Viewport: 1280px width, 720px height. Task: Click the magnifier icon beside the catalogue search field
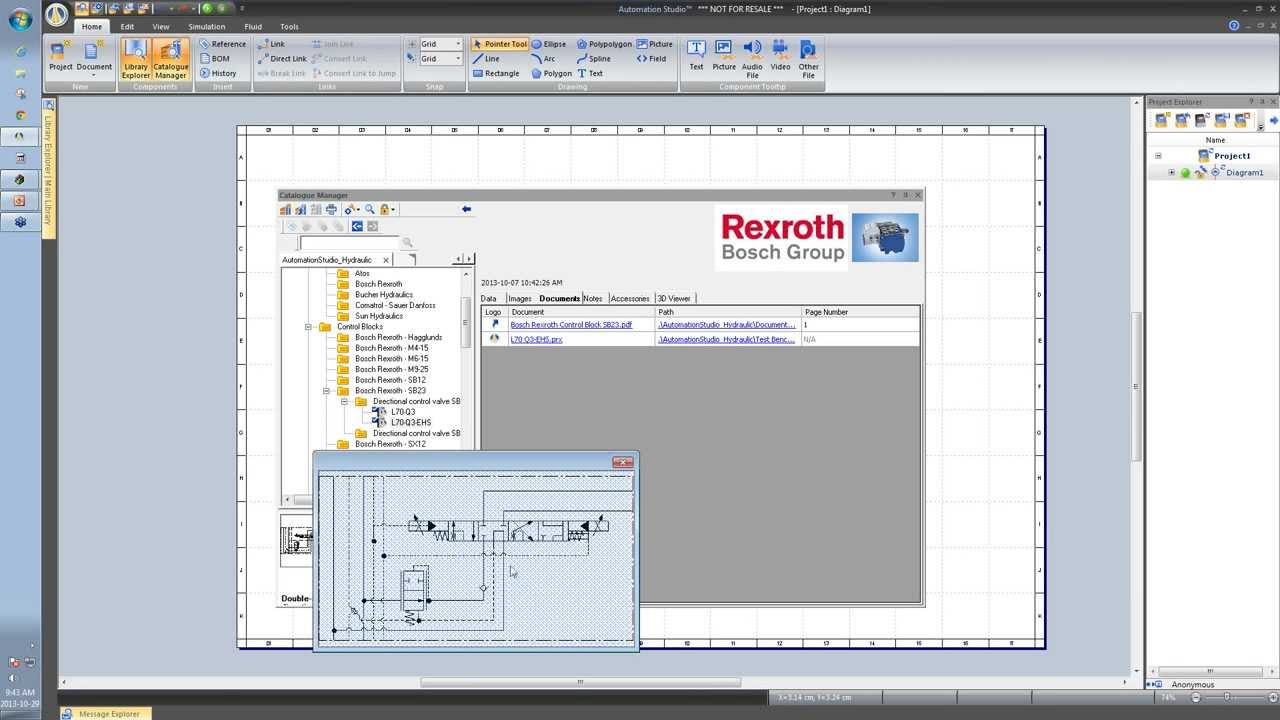point(407,243)
